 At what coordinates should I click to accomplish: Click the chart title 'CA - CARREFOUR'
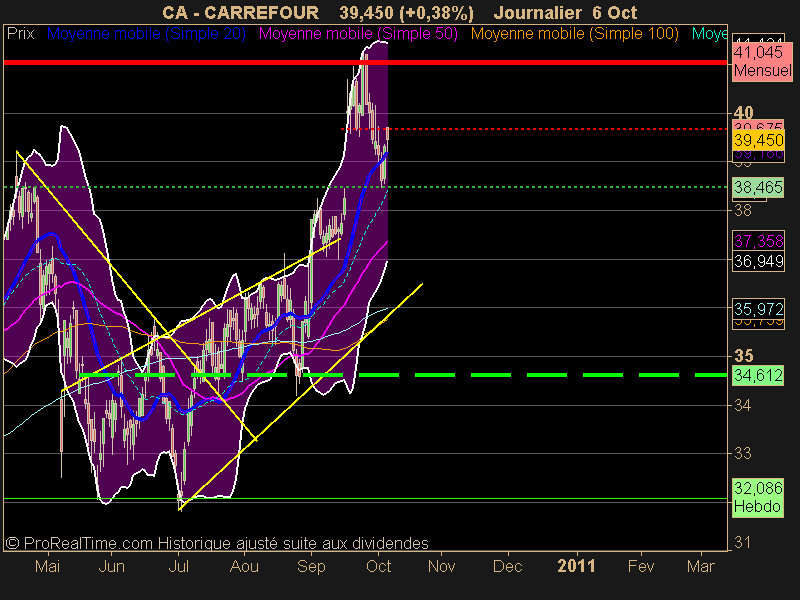coord(240,12)
